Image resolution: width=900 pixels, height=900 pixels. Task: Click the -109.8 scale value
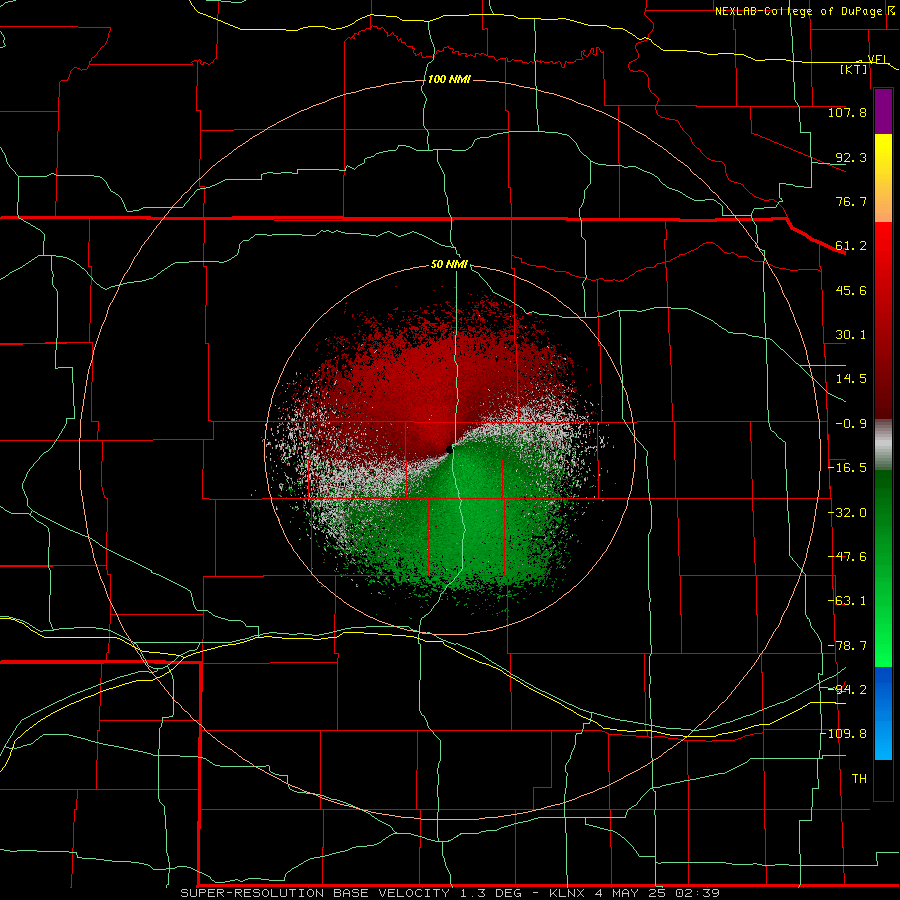click(844, 734)
